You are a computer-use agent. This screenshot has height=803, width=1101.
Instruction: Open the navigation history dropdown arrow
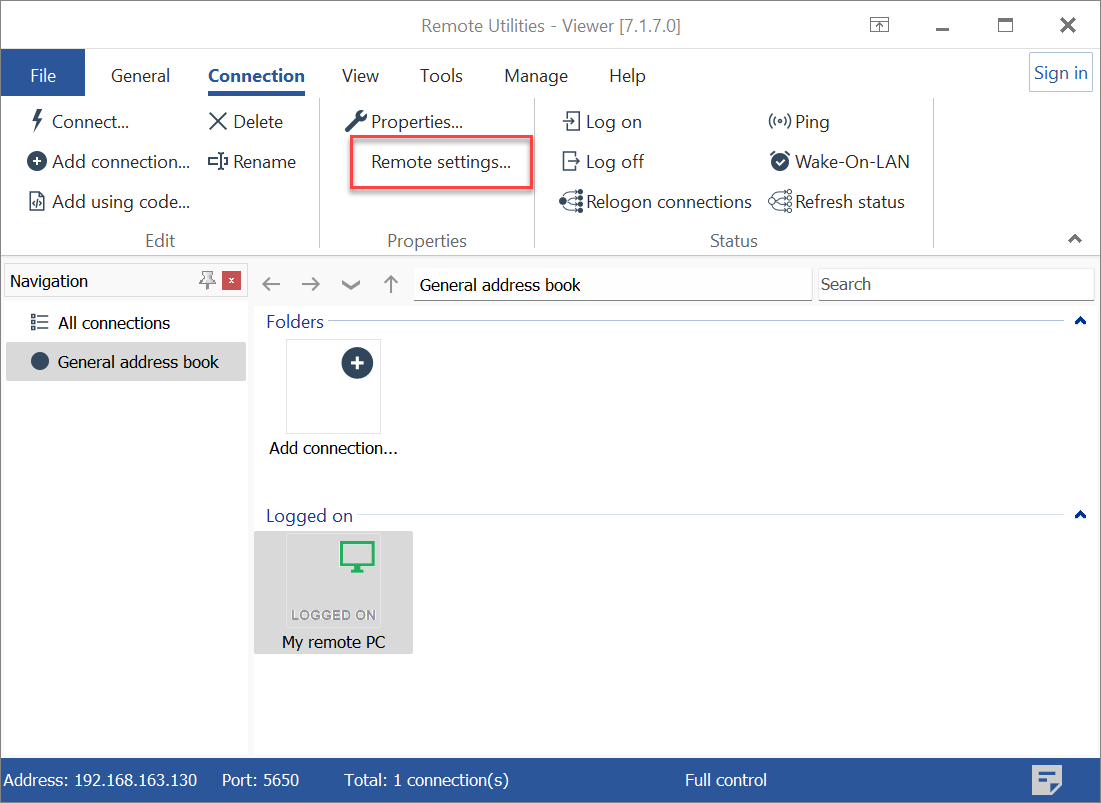tap(350, 285)
